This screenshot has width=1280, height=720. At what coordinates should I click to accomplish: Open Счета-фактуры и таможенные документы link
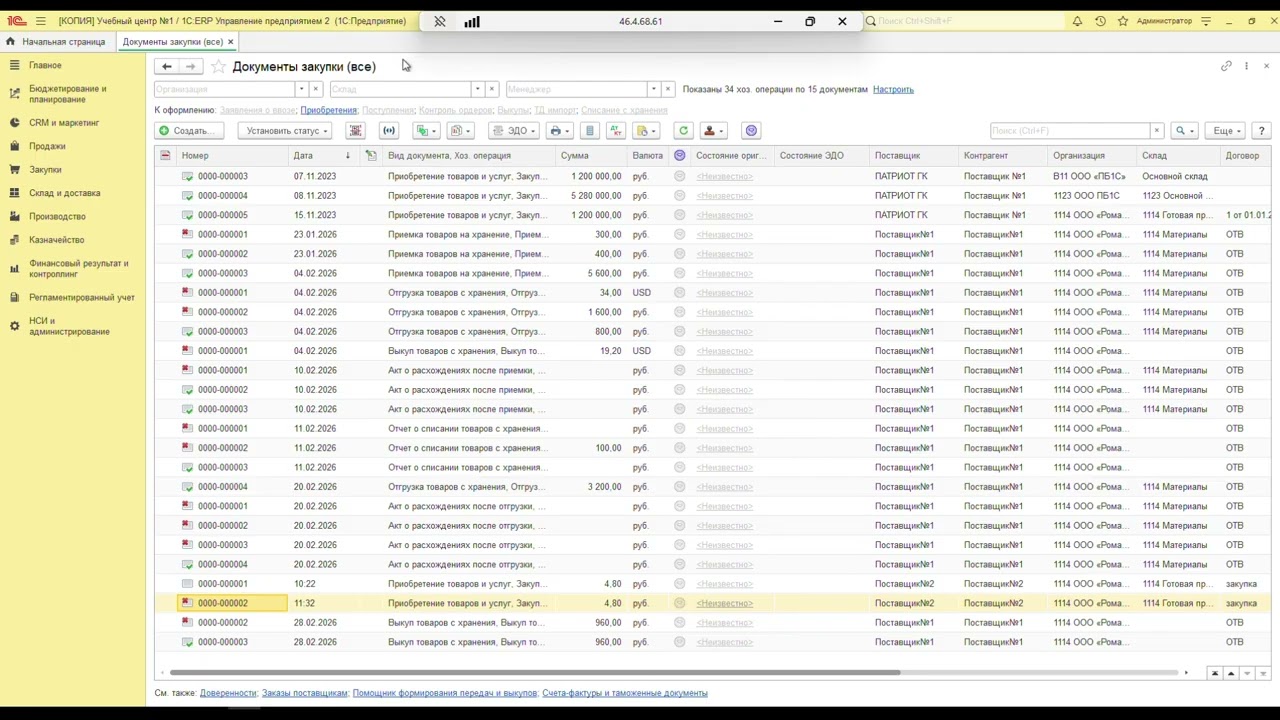[x=625, y=693]
